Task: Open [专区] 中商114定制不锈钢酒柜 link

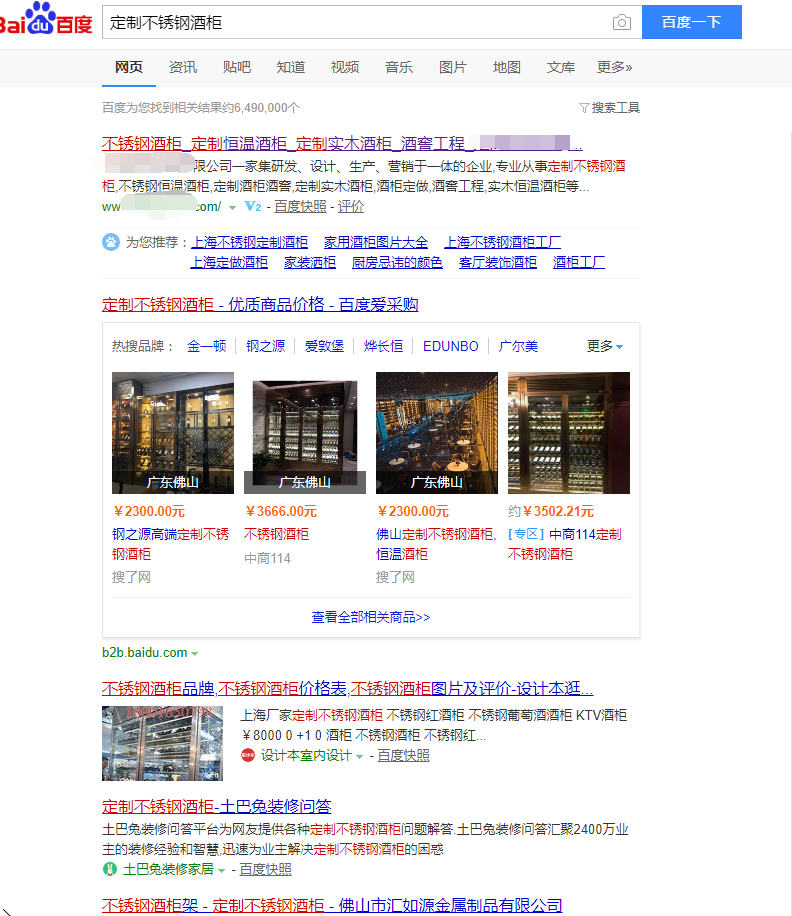Action: [565, 544]
